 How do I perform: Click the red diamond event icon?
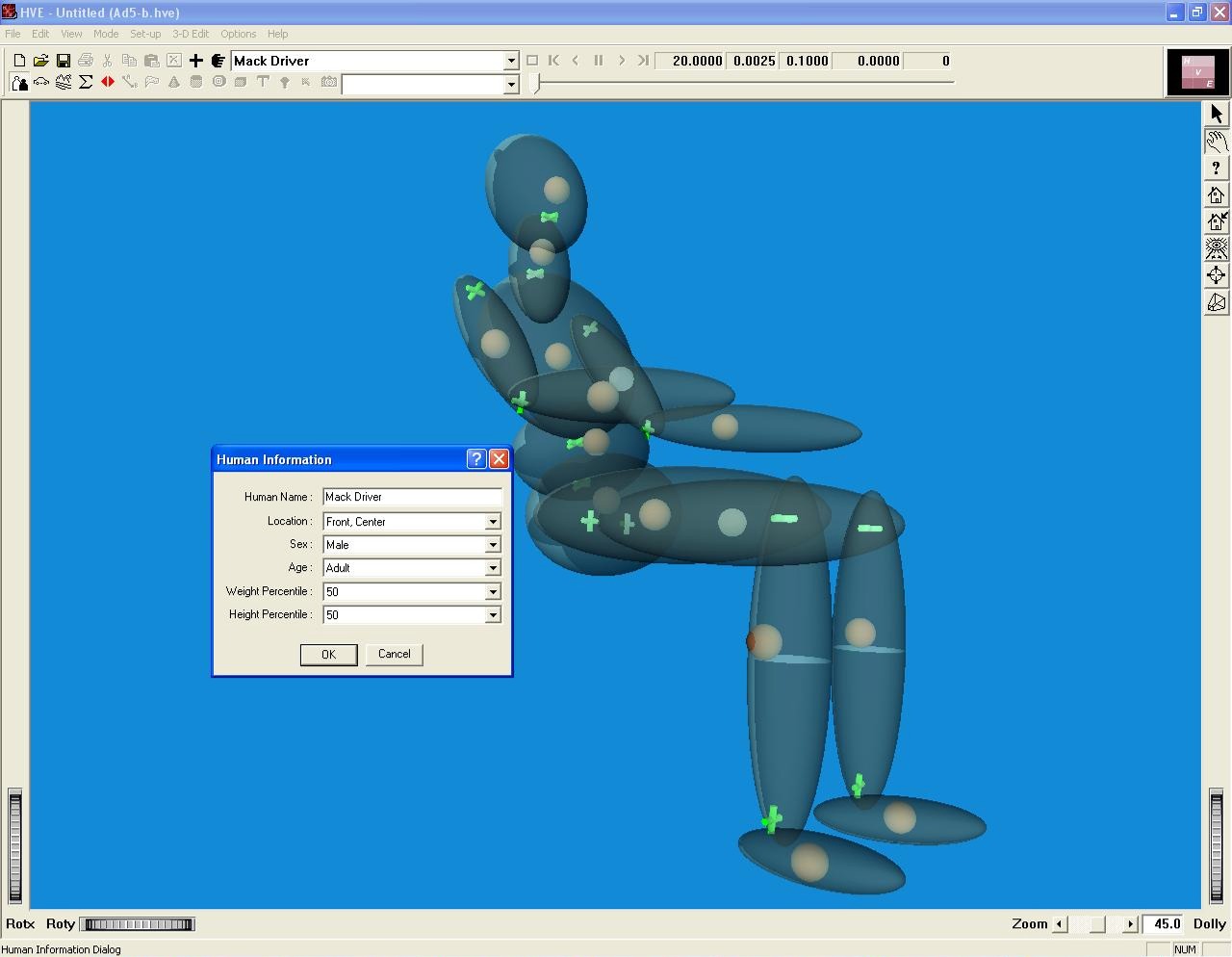tap(108, 83)
